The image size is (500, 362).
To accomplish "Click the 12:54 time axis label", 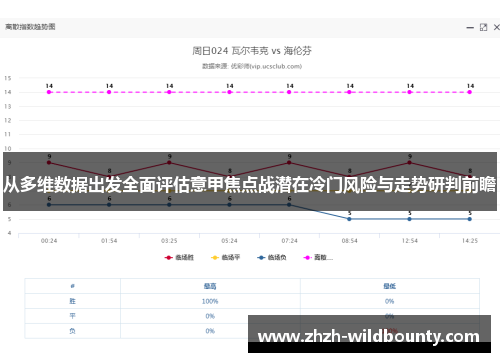I will (x=410, y=241).
